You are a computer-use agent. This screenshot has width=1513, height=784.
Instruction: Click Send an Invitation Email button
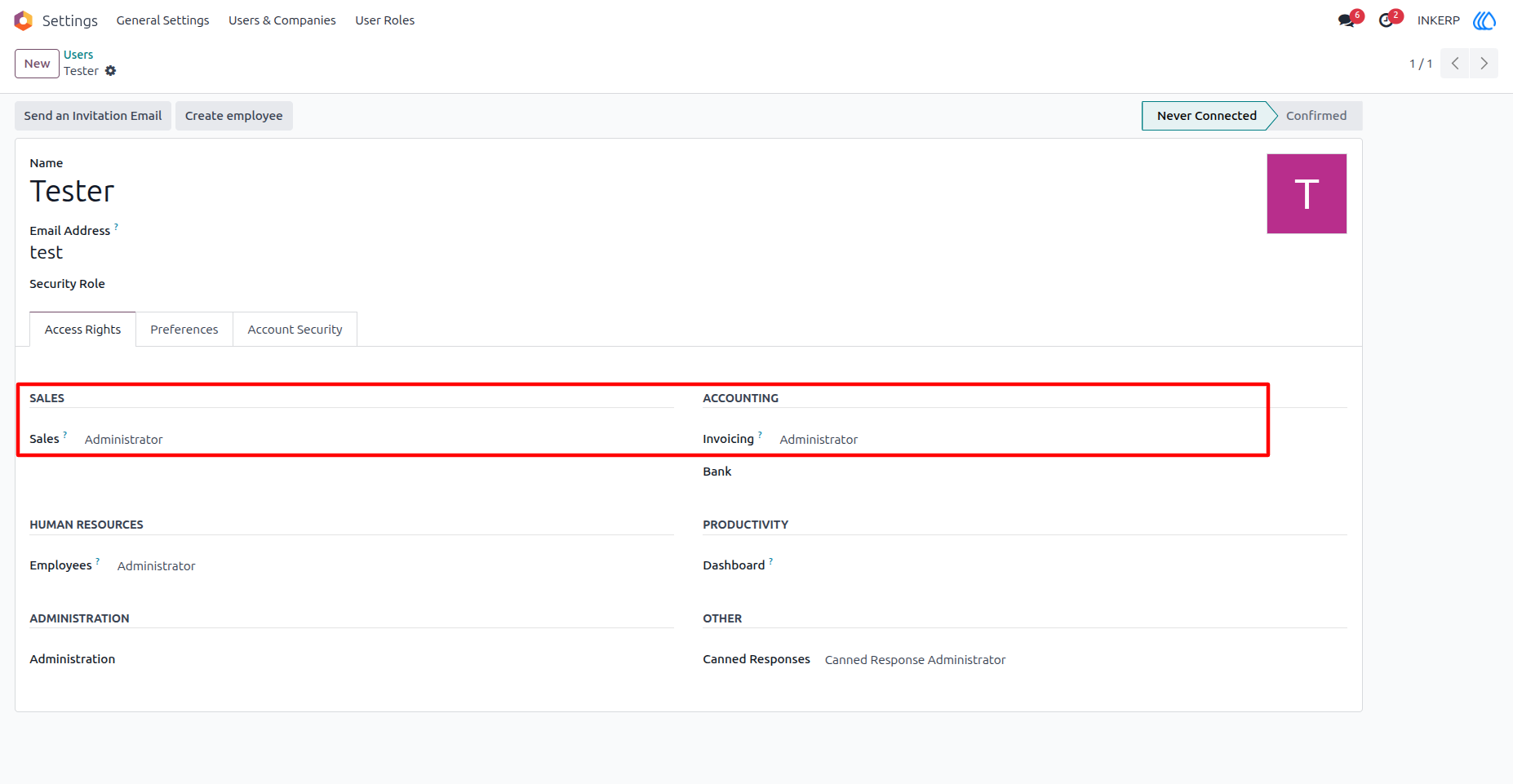pos(93,116)
